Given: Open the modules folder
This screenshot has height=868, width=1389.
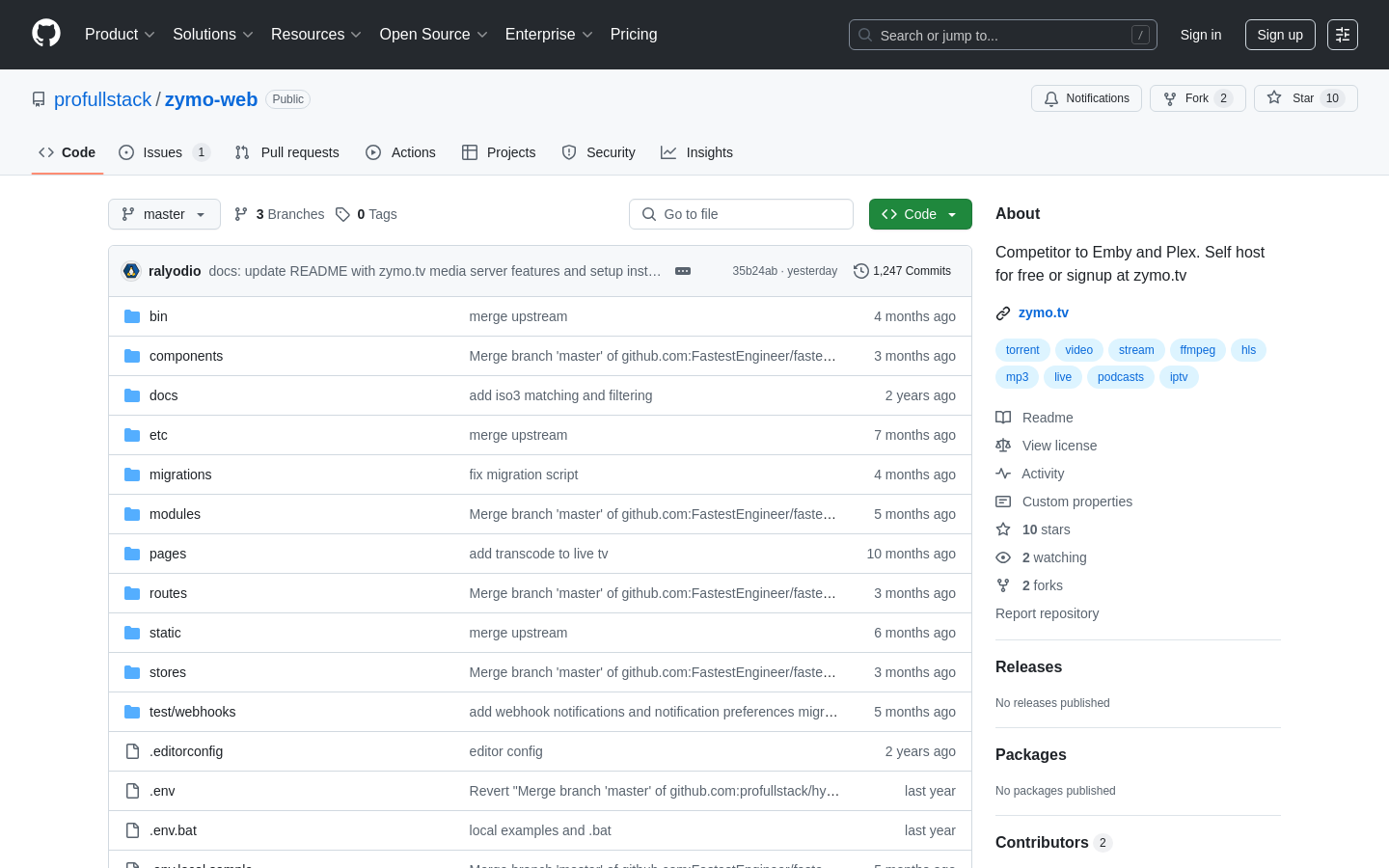Looking at the screenshot, I should (x=175, y=514).
